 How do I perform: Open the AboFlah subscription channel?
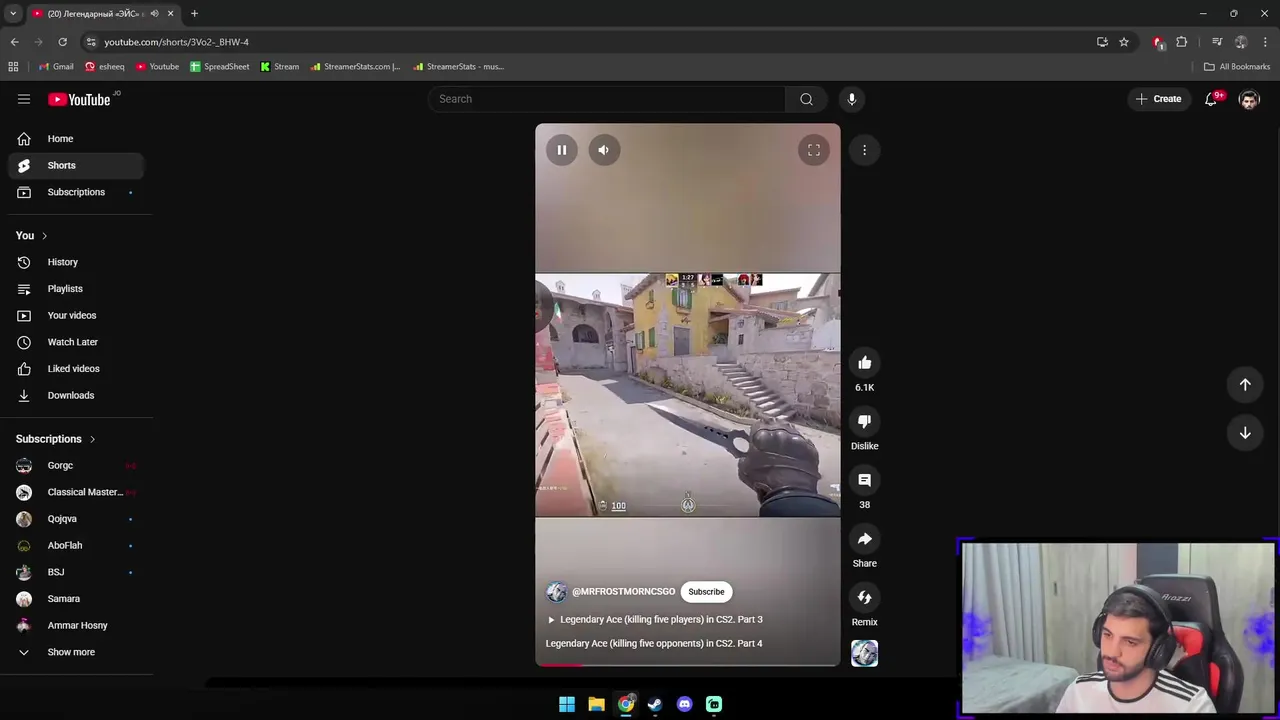[x=76, y=545]
